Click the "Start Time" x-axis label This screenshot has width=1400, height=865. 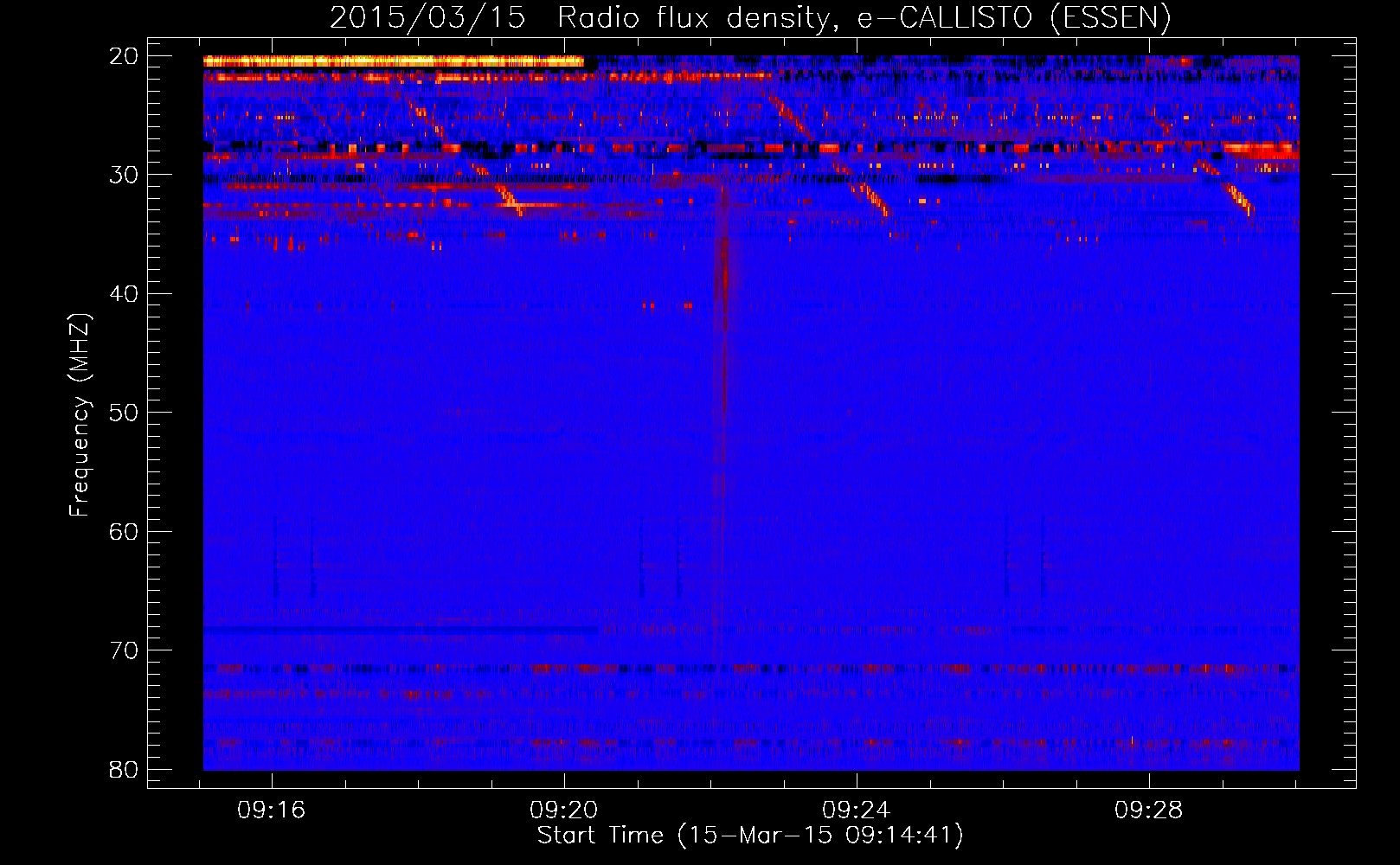pyautogui.click(x=750, y=836)
